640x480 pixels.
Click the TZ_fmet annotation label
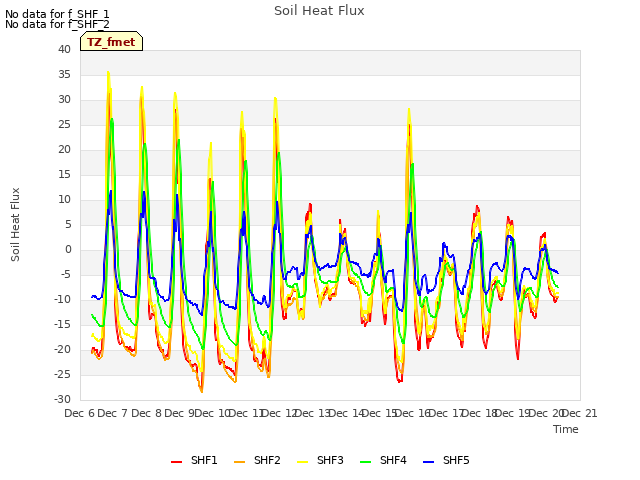coord(111,42)
